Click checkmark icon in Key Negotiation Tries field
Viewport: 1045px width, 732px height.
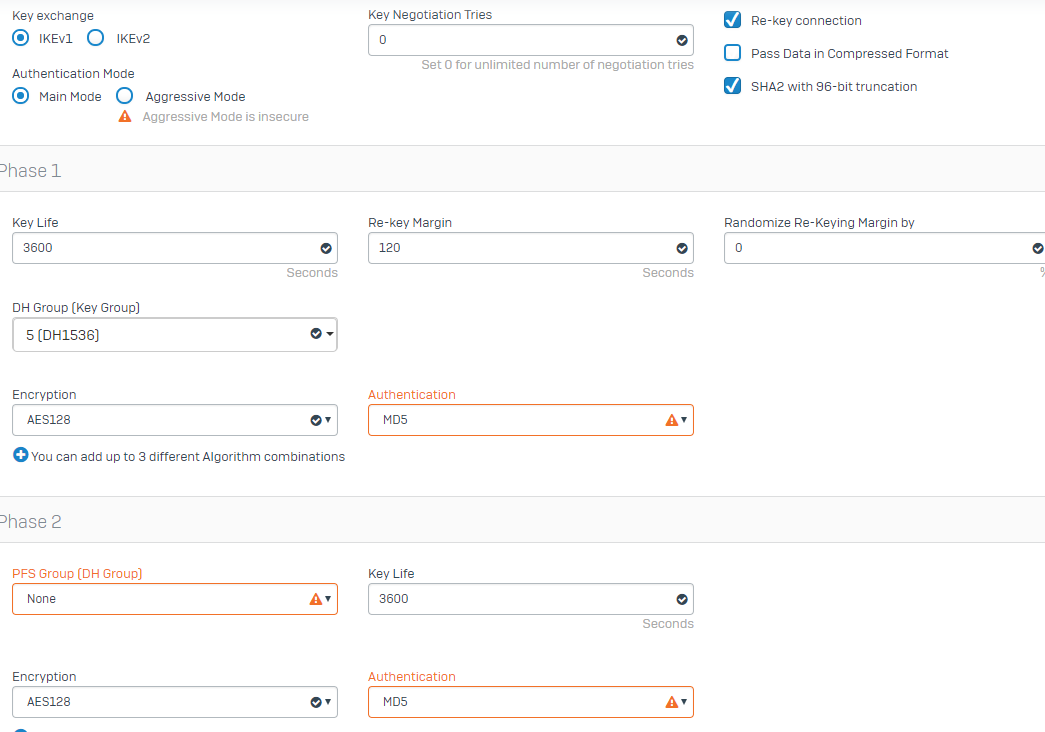click(682, 41)
